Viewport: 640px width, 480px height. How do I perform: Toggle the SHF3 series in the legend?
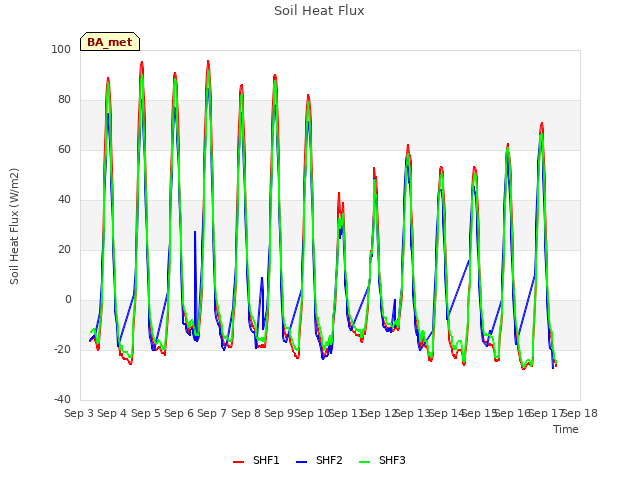point(382,461)
